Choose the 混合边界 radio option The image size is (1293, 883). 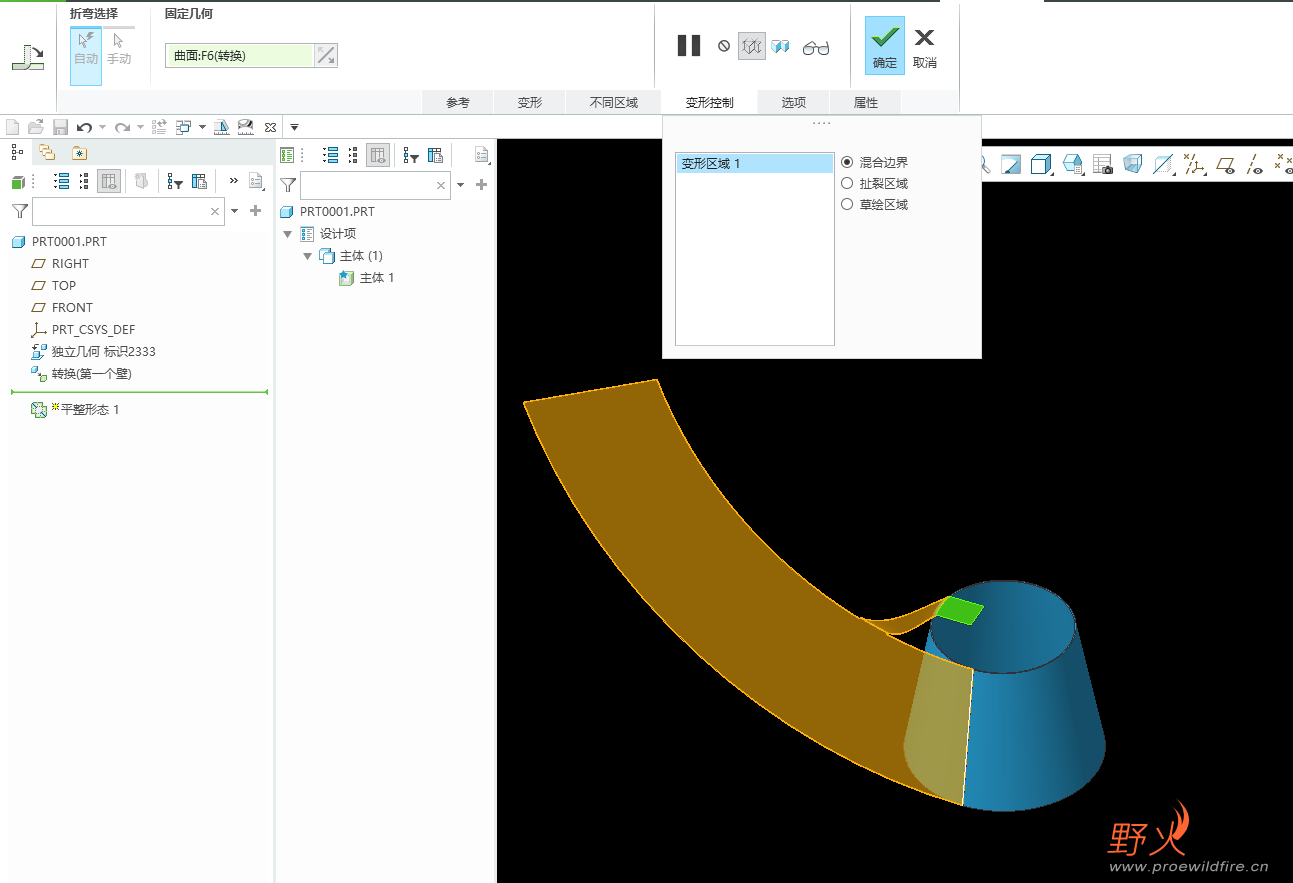(x=847, y=162)
